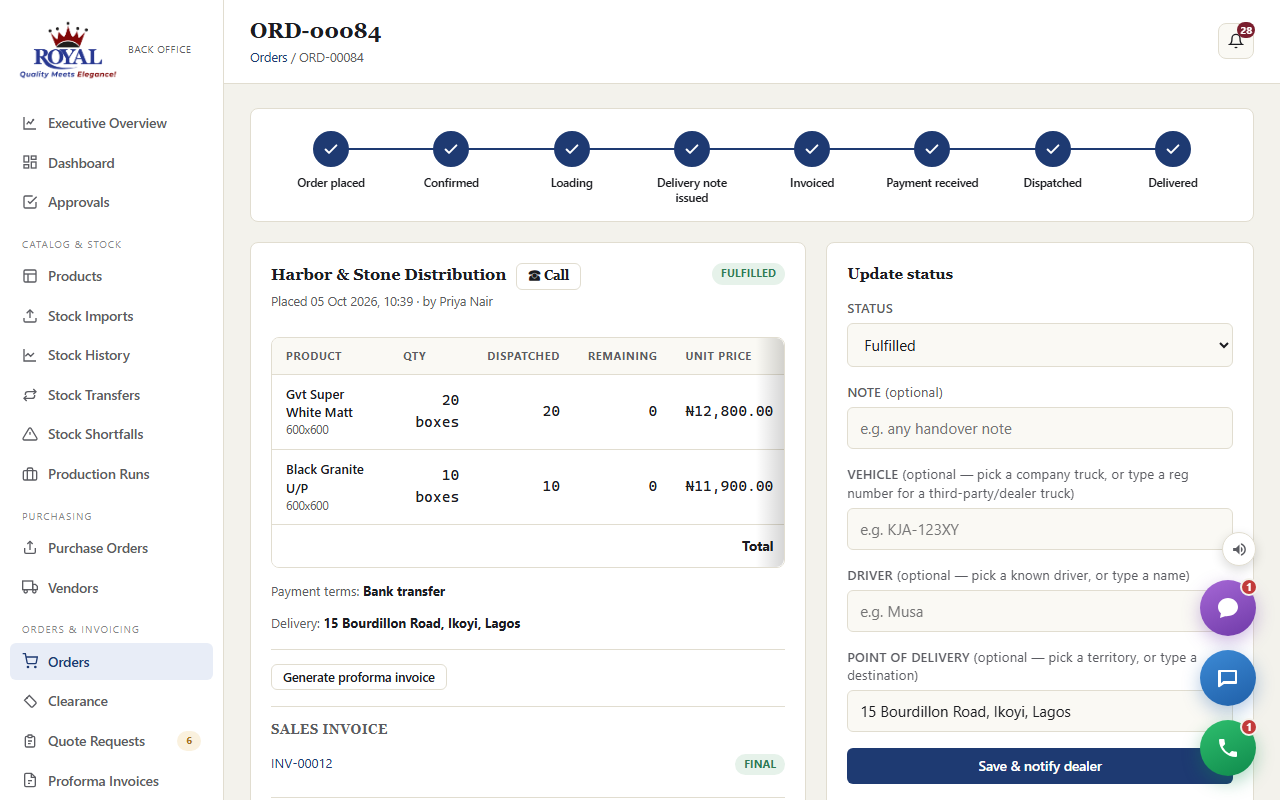Click the Delivered step checkmark

(x=1173, y=149)
